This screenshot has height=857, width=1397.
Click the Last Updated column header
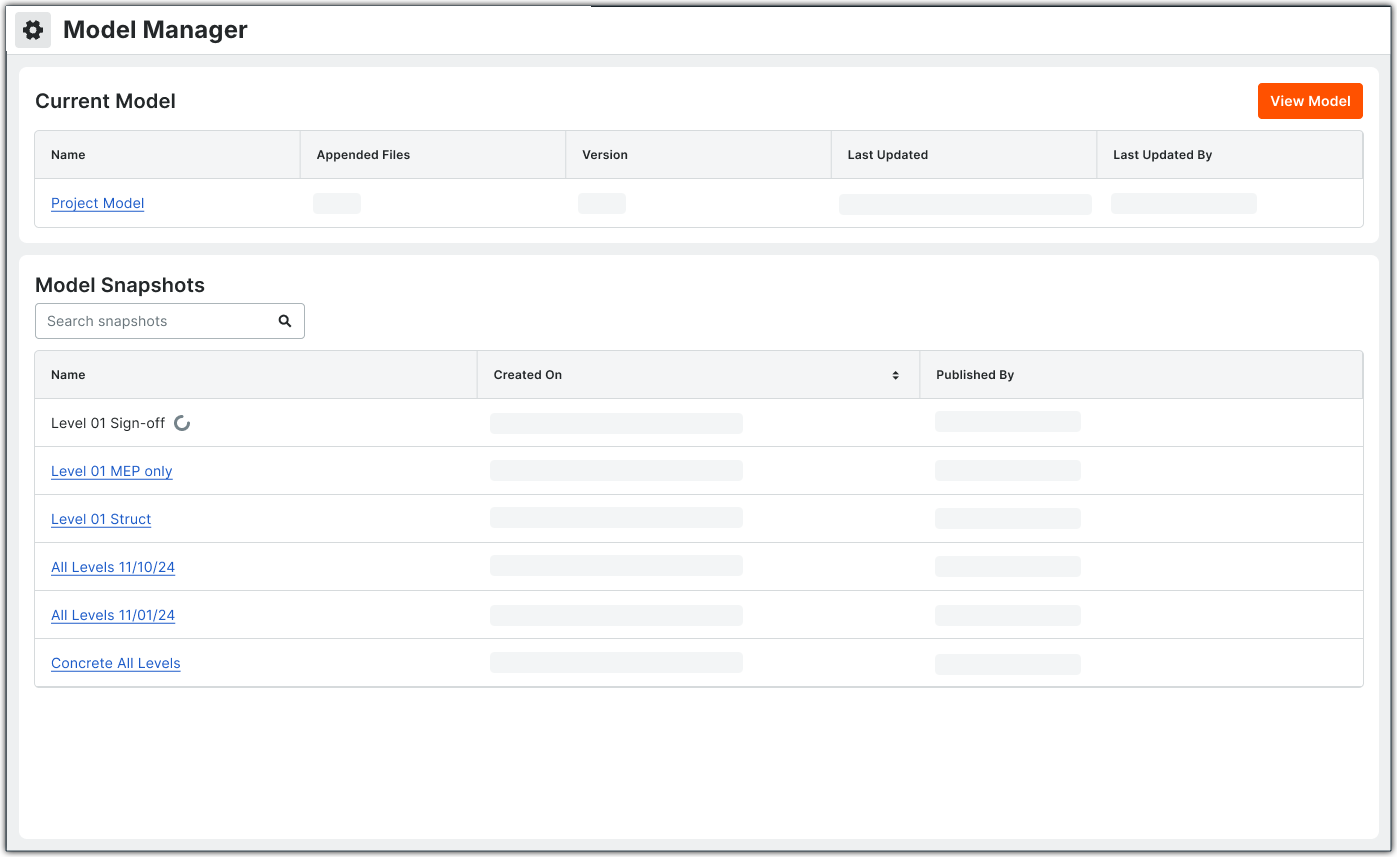pyautogui.click(x=964, y=155)
